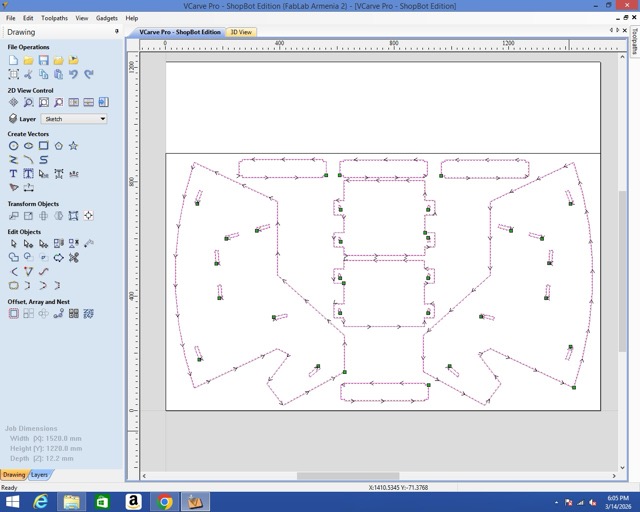Select the Draw Star tool
This screenshot has width=640, height=512.
[73, 146]
